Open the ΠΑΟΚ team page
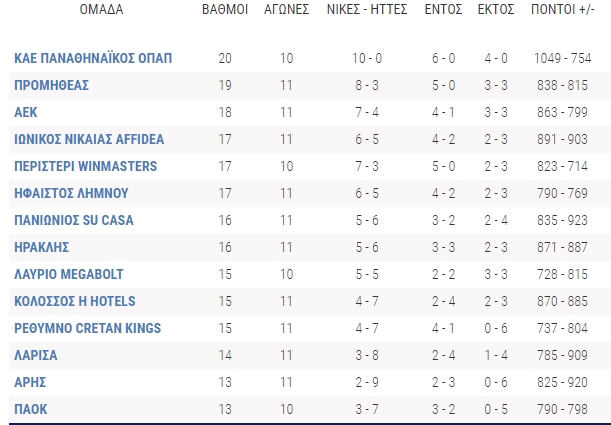The image size is (611, 425). 30,409
